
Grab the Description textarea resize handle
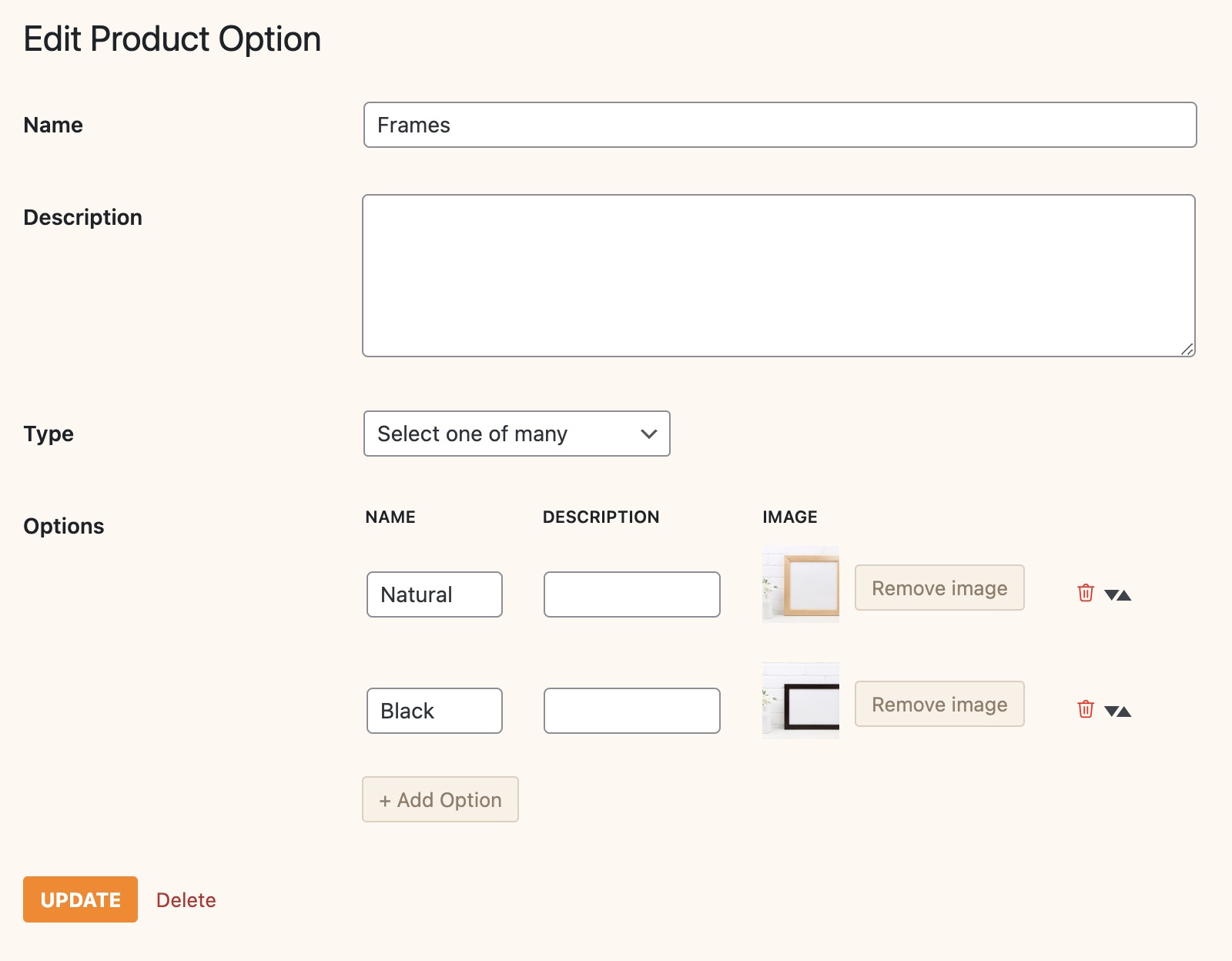[1187, 350]
